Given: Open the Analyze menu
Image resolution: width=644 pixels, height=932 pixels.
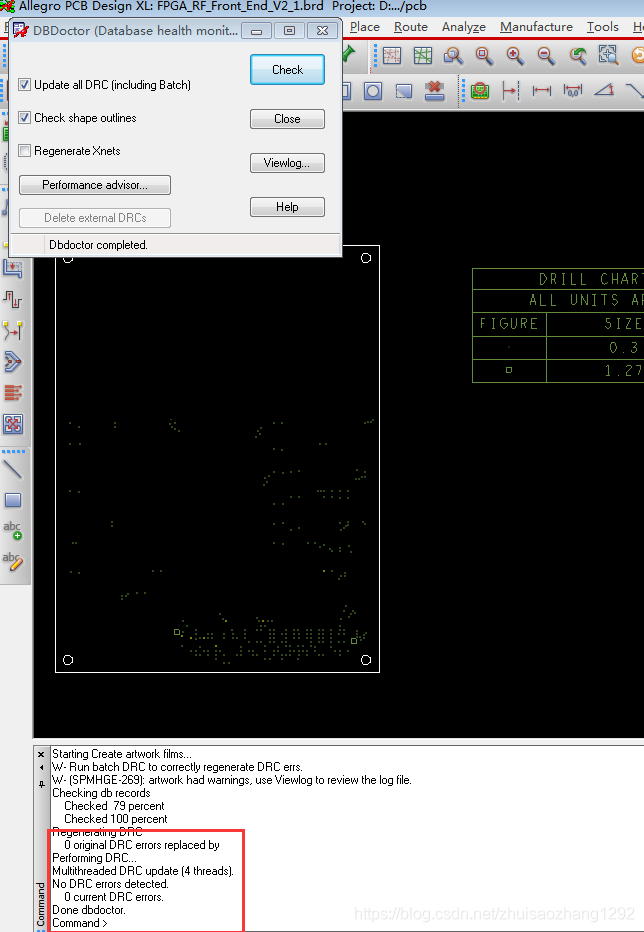Looking at the screenshot, I should [x=464, y=27].
